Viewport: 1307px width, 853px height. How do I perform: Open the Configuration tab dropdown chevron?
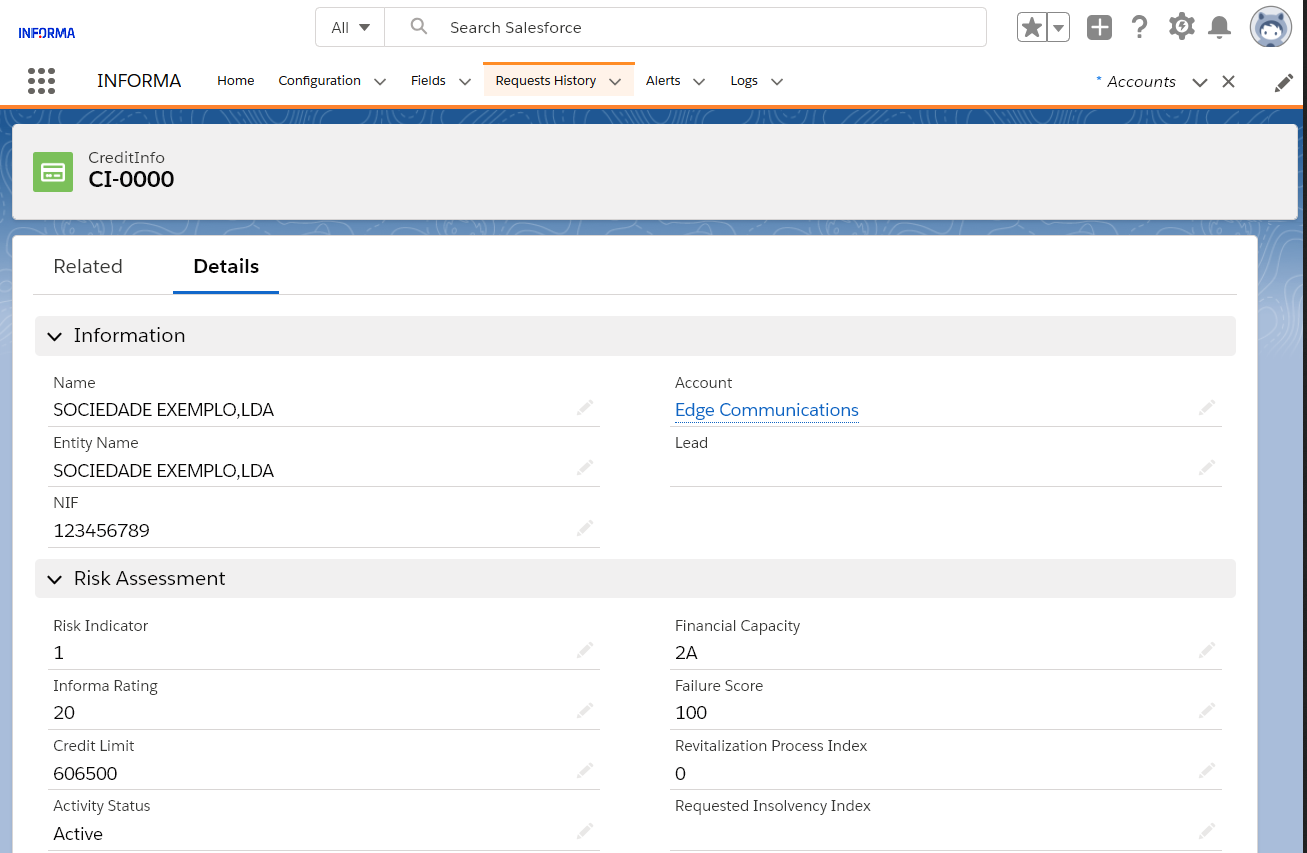coord(380,82)
